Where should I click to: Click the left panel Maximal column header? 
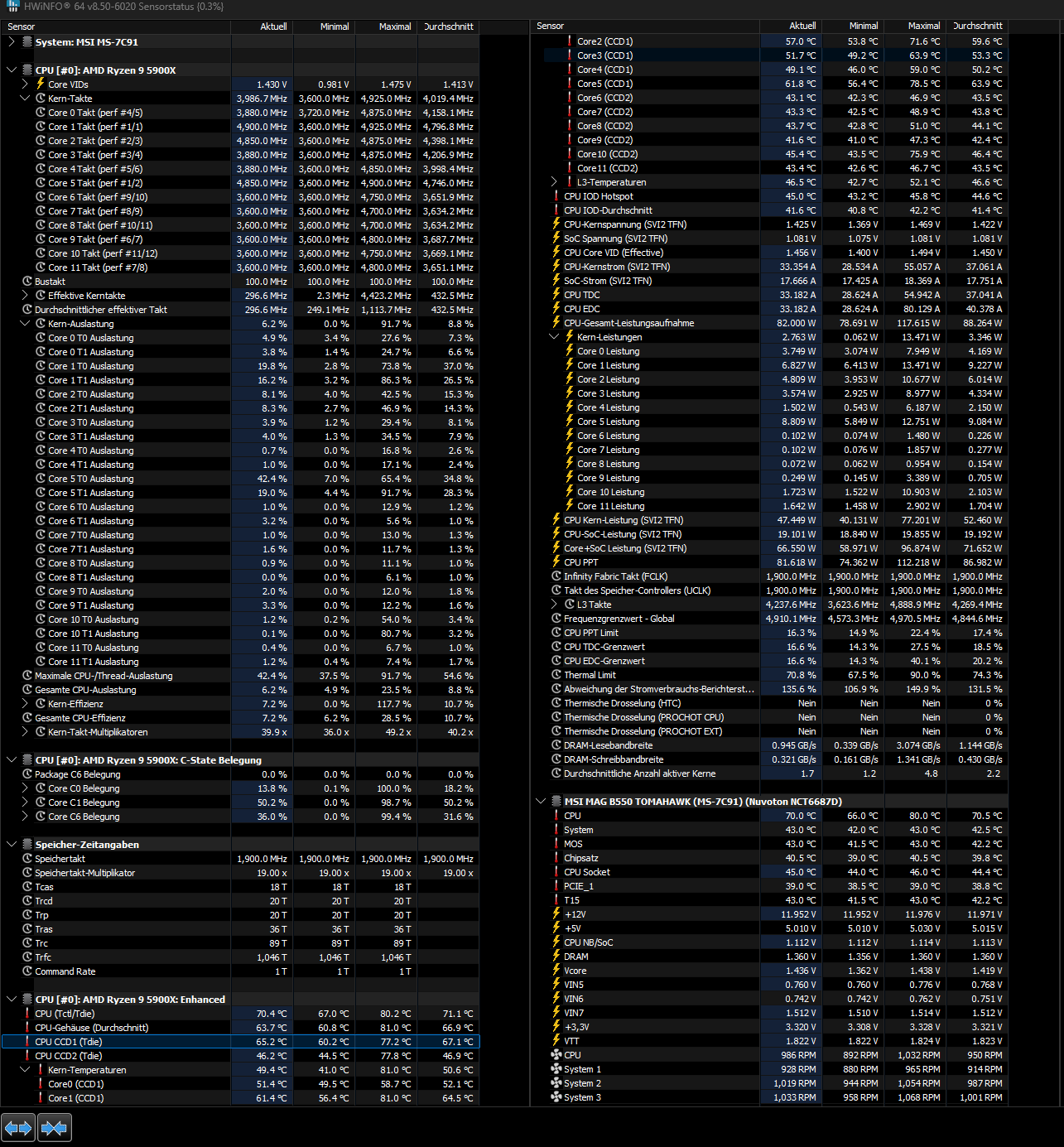pyautogui.click(x=385, y=27)
